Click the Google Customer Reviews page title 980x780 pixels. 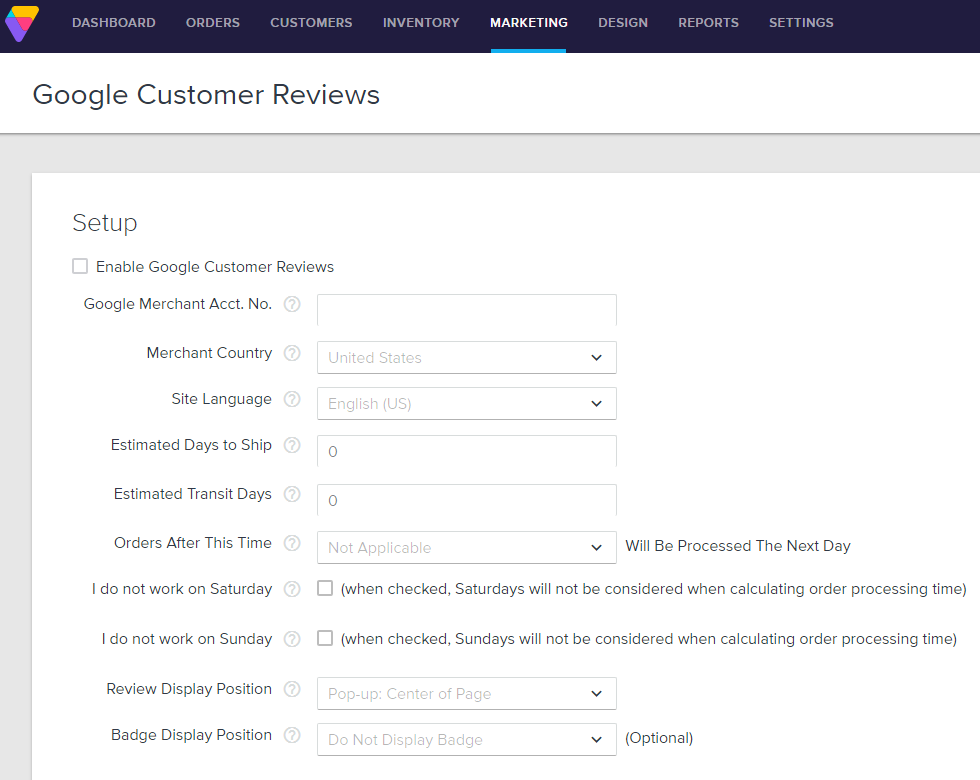tap(206, 95)
